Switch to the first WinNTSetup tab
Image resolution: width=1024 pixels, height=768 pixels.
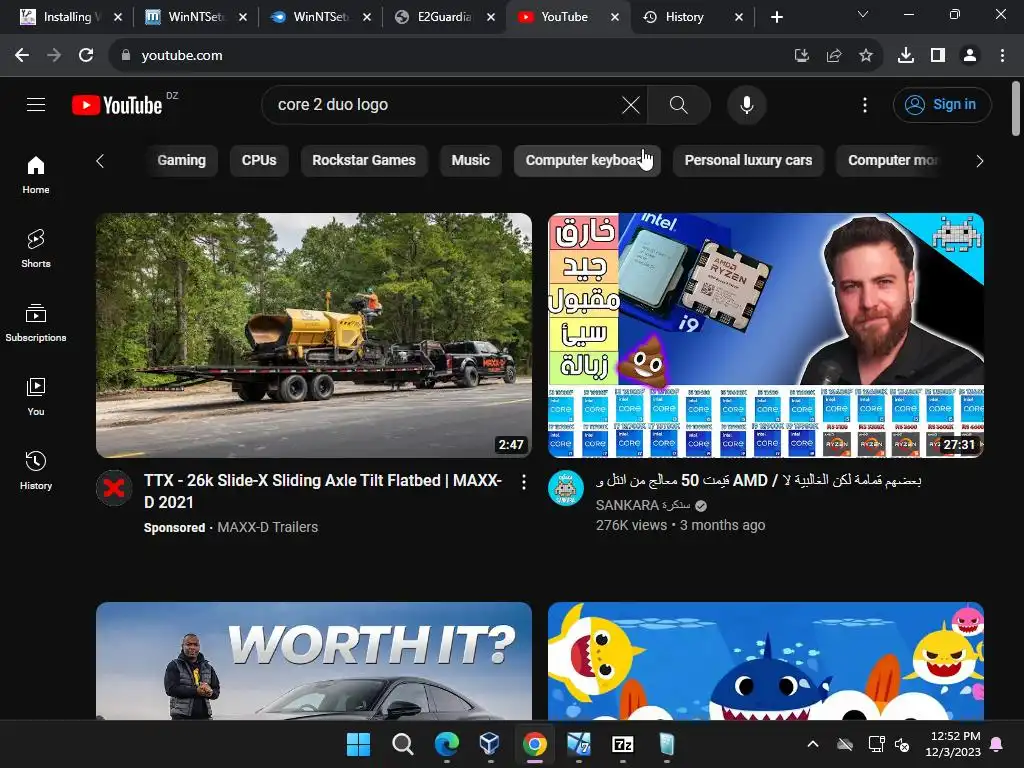[x=195, y=17]
